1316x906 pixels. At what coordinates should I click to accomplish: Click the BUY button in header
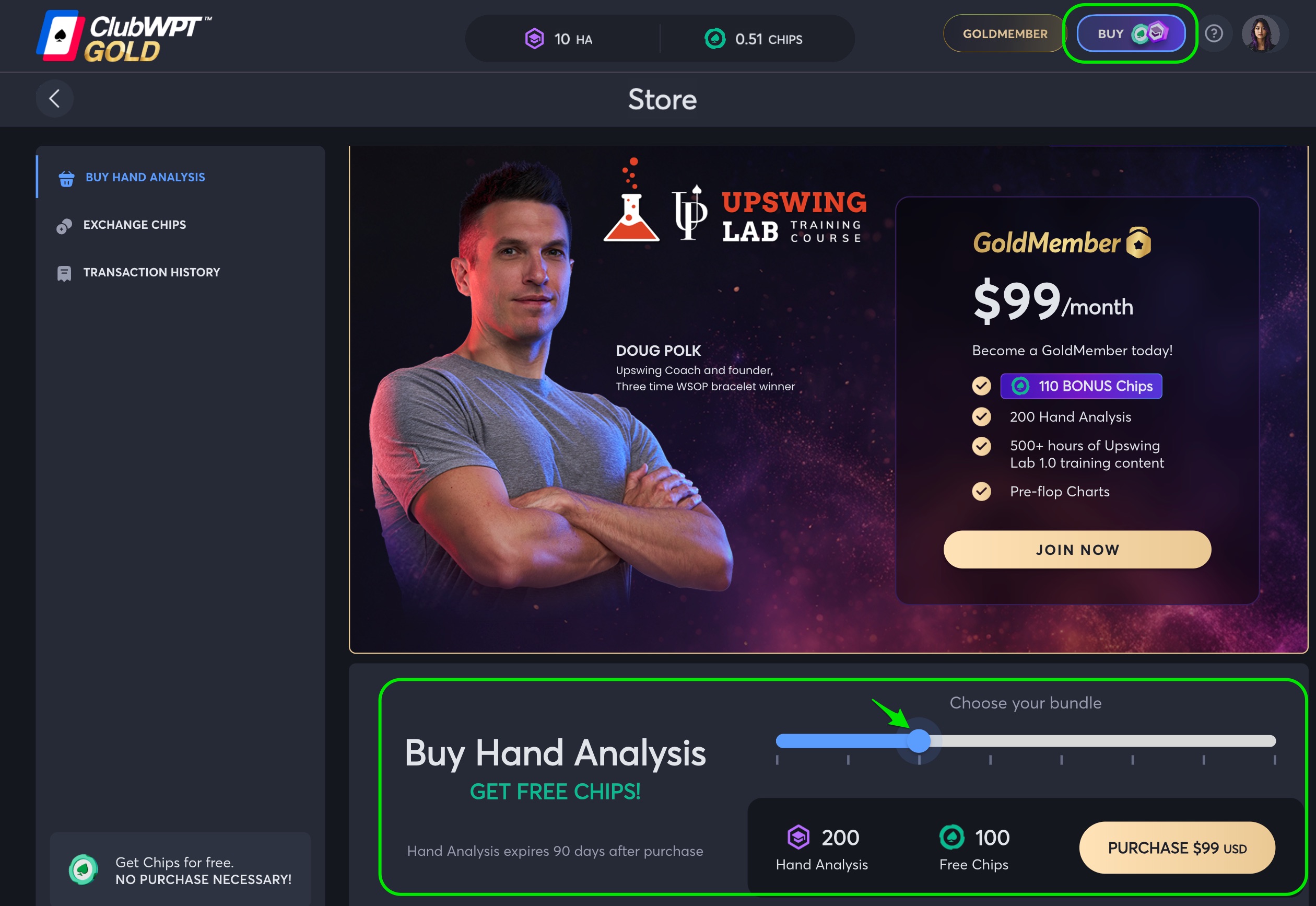(x=1131, y=33)
